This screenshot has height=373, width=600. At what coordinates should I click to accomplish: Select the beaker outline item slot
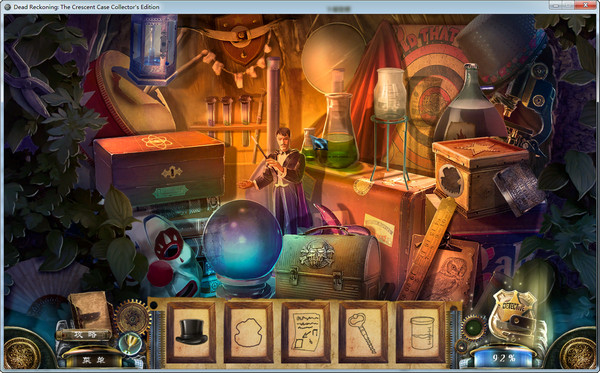[421, 332]
